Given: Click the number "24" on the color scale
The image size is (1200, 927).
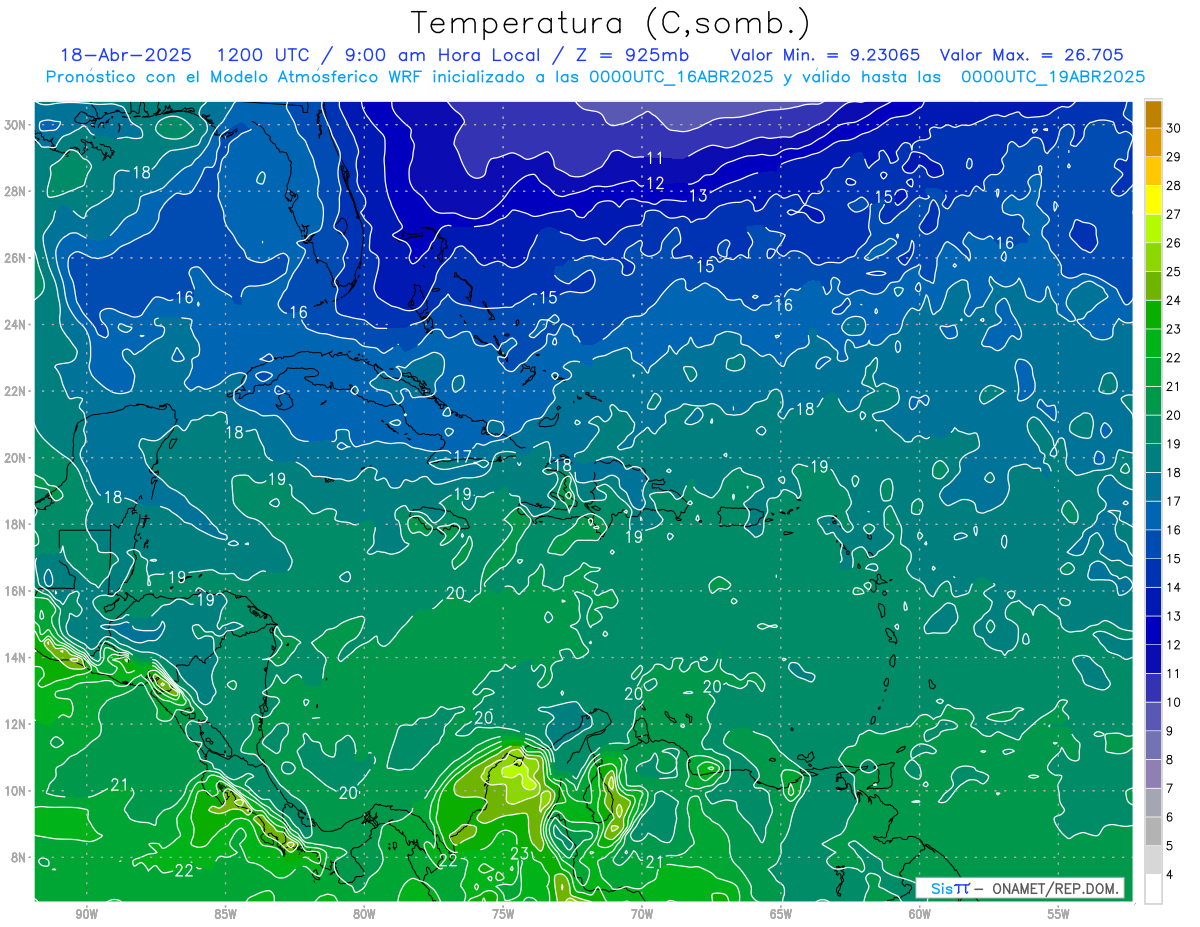Looking at the screenshot, I should pyautogui.click(x=1174, y=300).
